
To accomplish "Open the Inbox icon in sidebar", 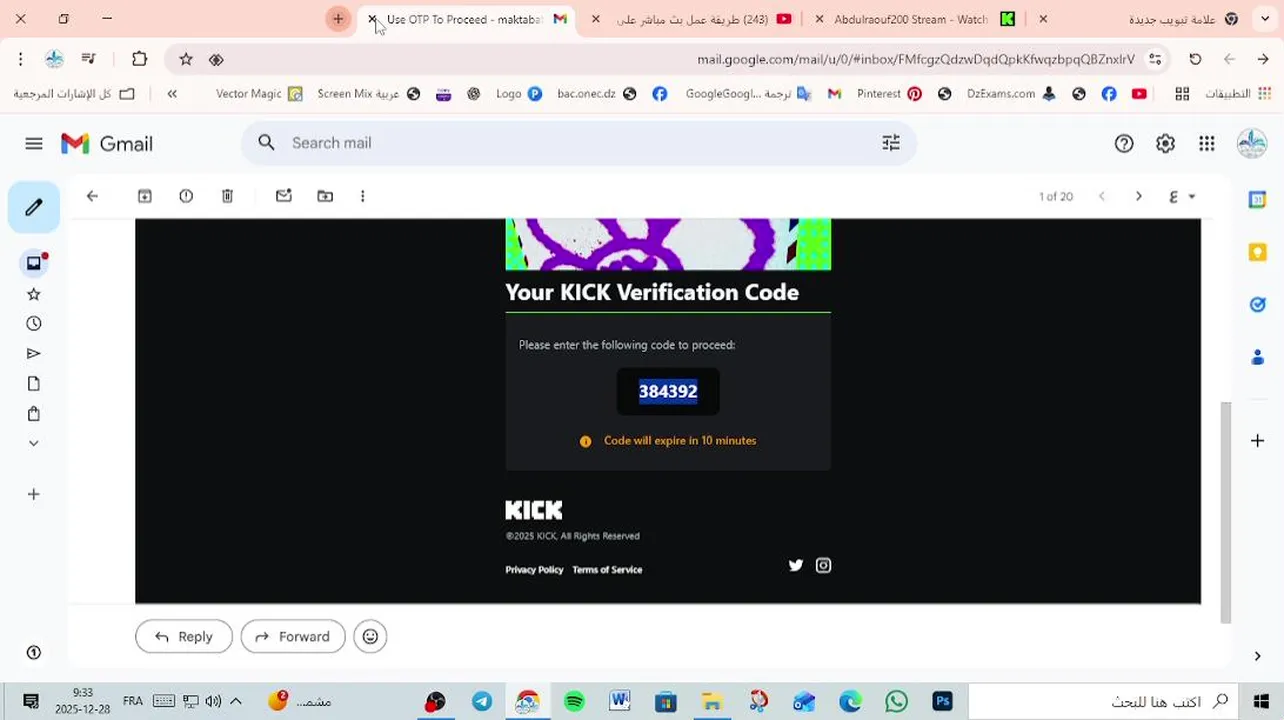I will click(x=34, y=263).
